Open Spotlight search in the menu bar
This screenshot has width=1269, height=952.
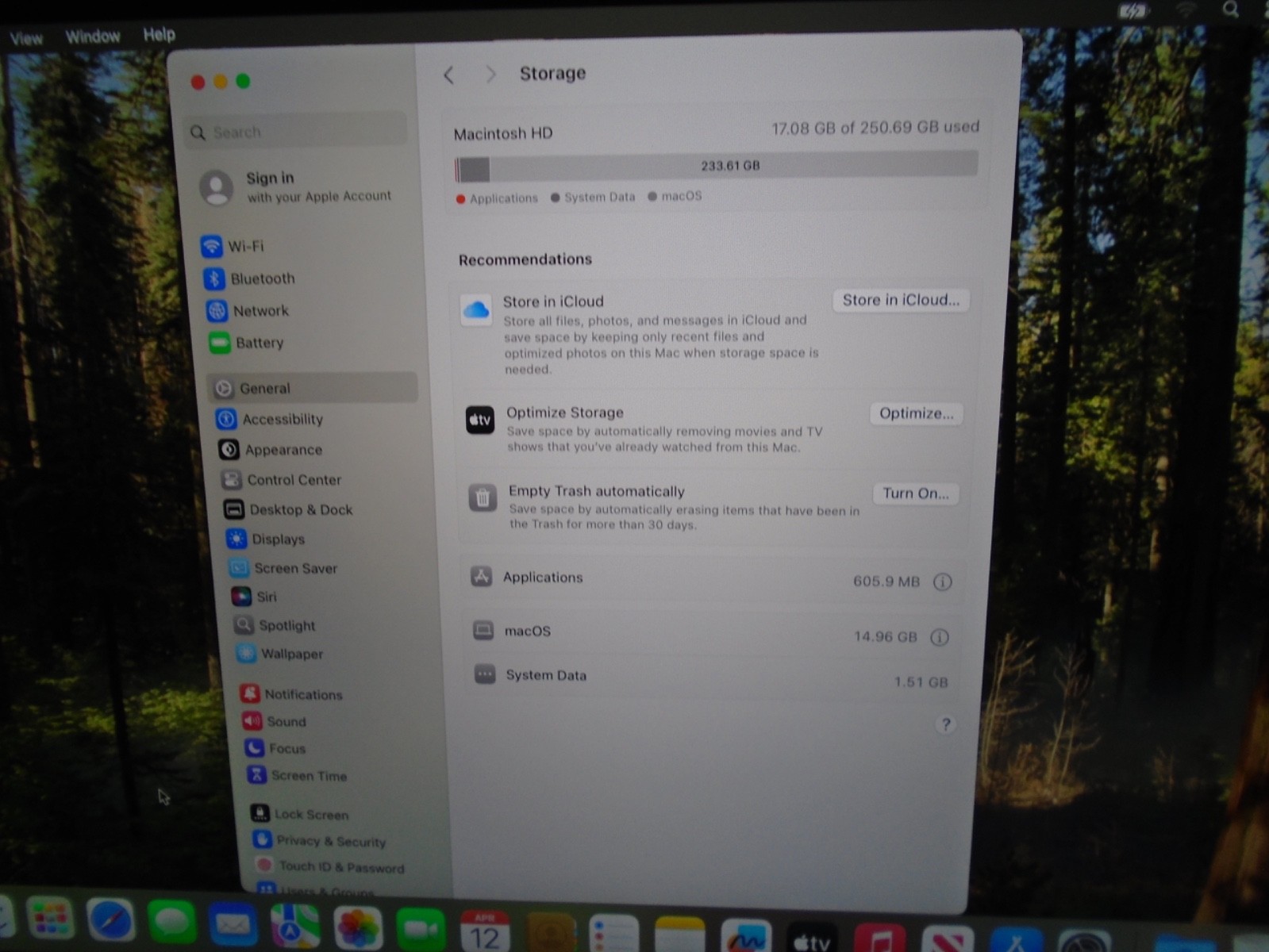(1230, 10)
